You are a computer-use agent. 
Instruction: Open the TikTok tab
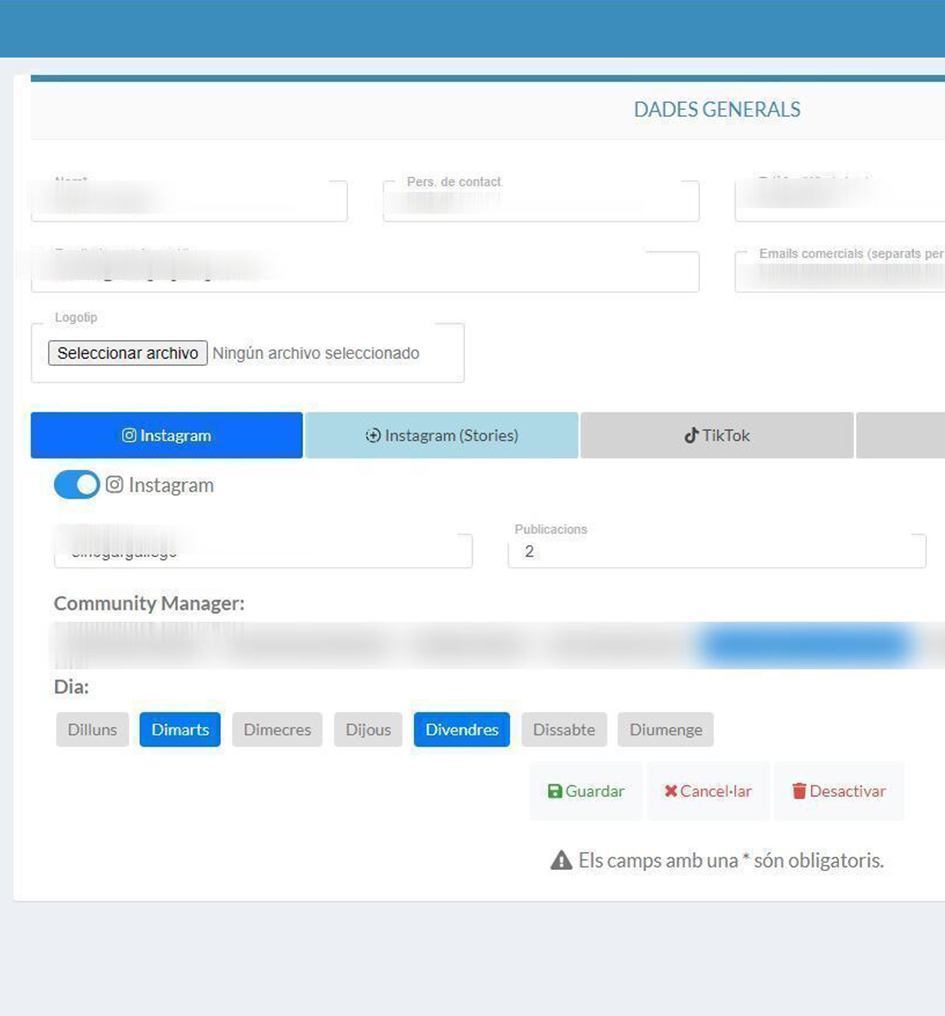pos(716,436)
